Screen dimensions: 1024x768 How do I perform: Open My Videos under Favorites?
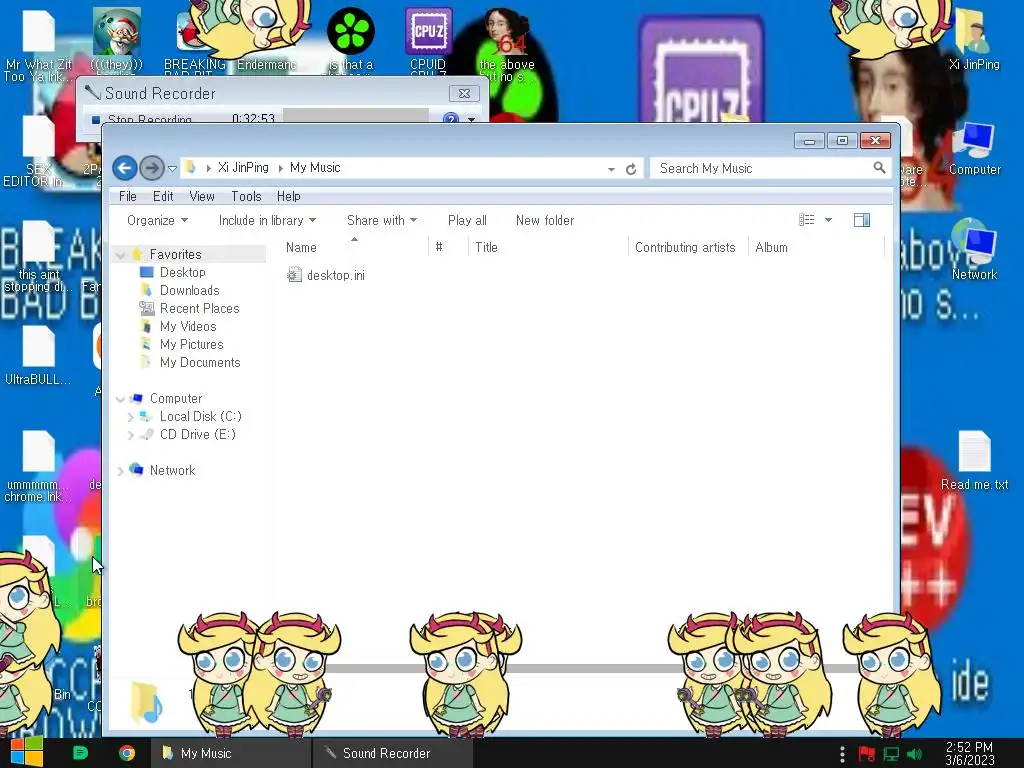tap(187, 327)
